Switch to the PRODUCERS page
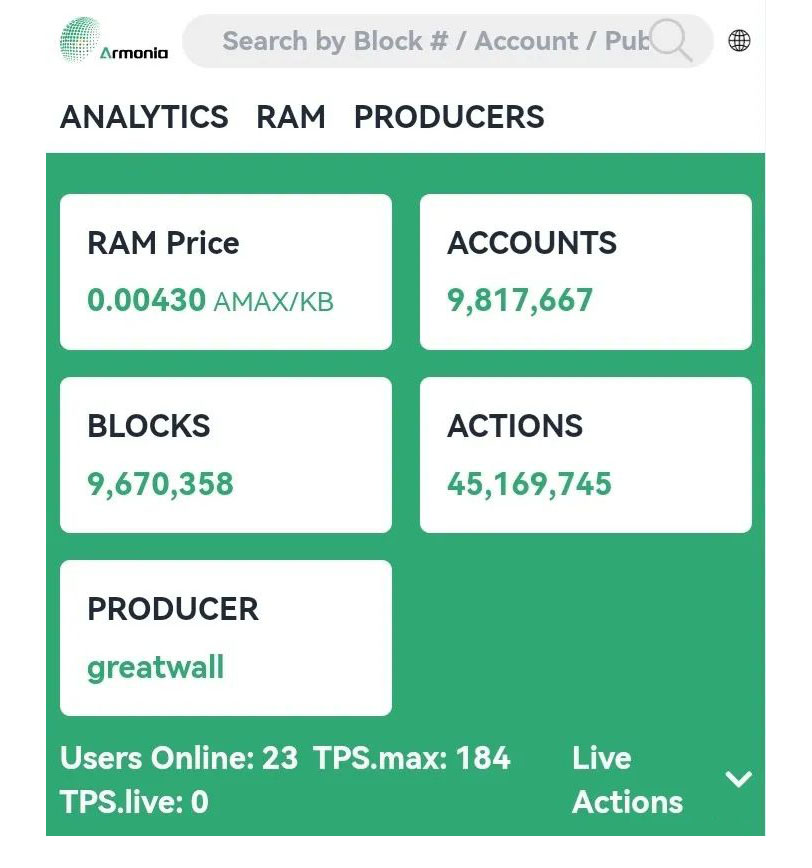Viewport: 812px width, 868px height. [x=449, y=117]
